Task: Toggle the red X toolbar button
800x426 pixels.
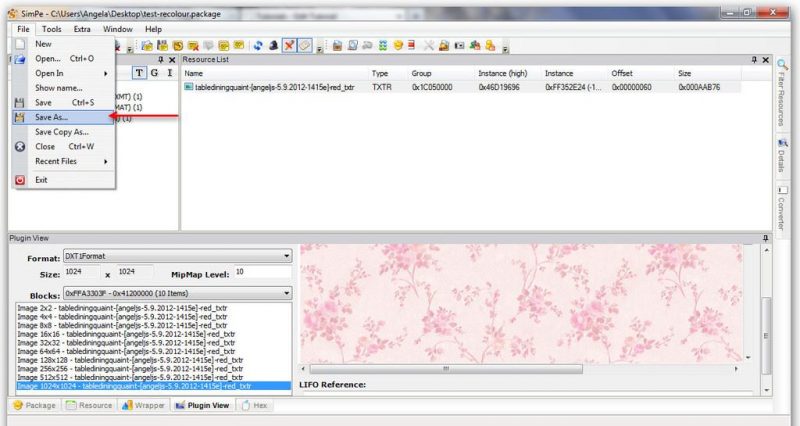Action: coord(289,46)
